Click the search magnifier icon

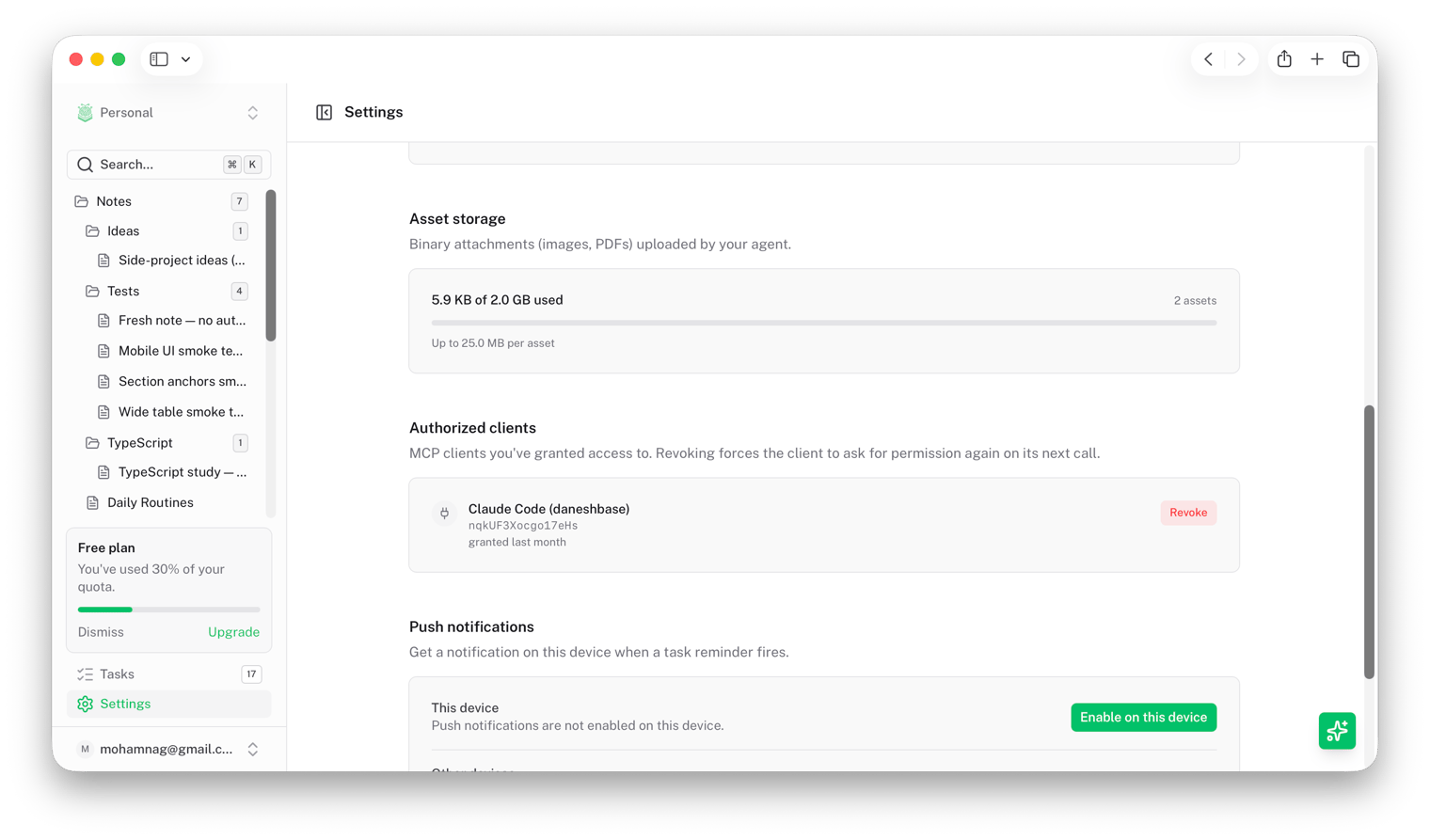coord(86,165)
